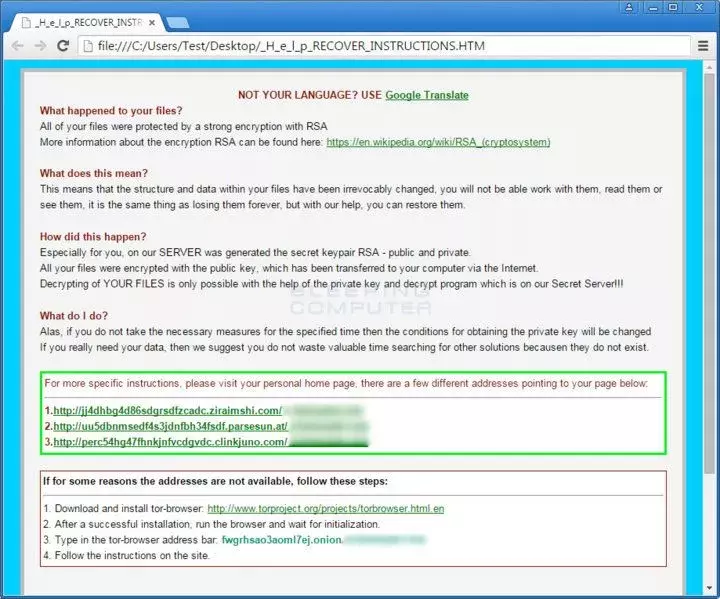Click 'If for some reasons the addresses' heading

[215, 481]
